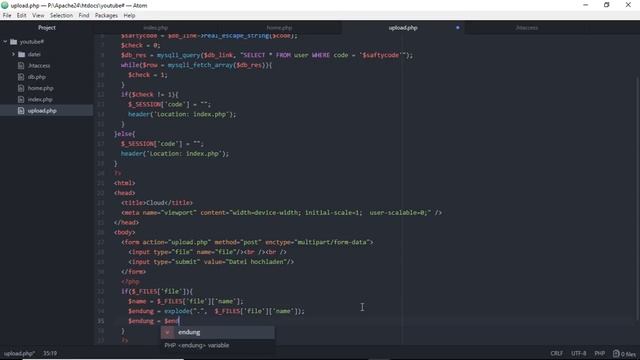This screenshot has height=360, width=640.
Task: Switch to the index.php editor tab
Action: (156, 28)
